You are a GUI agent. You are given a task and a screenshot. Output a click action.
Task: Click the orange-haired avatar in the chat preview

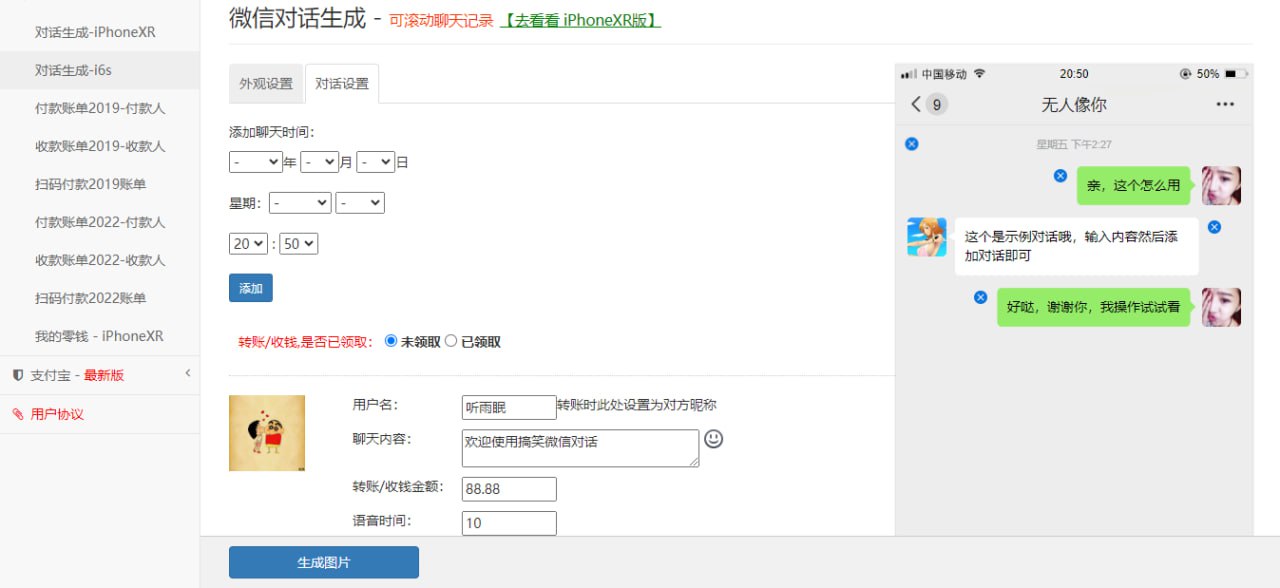(926, 237)
